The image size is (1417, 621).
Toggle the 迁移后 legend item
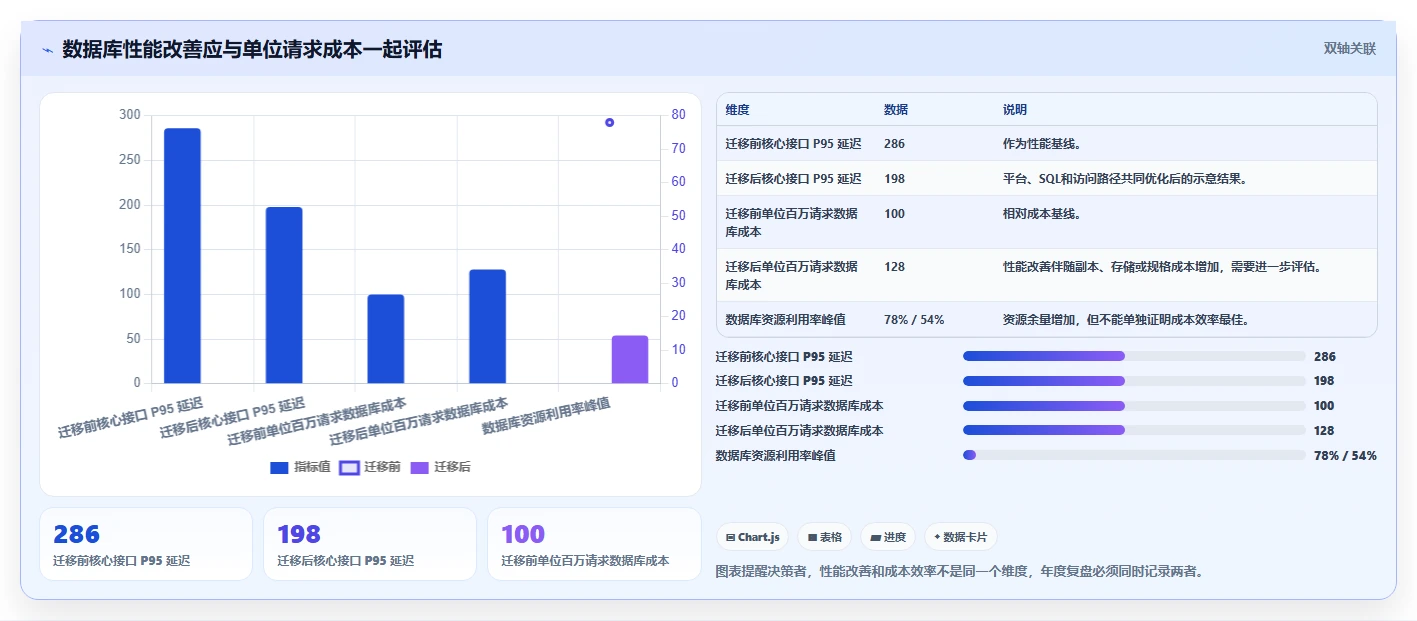coord(441,467)
